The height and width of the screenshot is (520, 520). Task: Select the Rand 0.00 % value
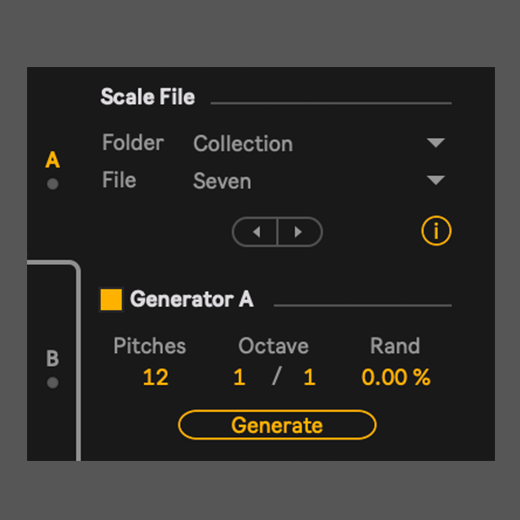396,377
